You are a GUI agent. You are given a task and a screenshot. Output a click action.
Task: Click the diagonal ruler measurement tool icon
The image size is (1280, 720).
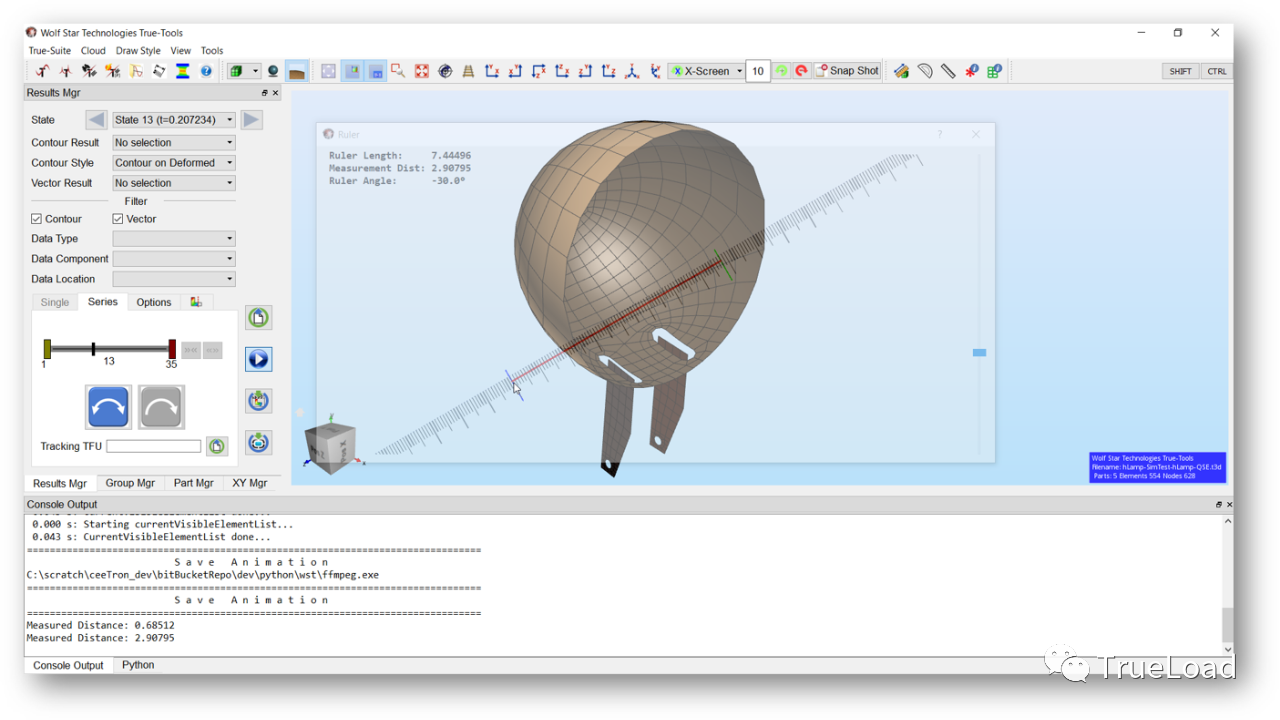tap(948, 71)
